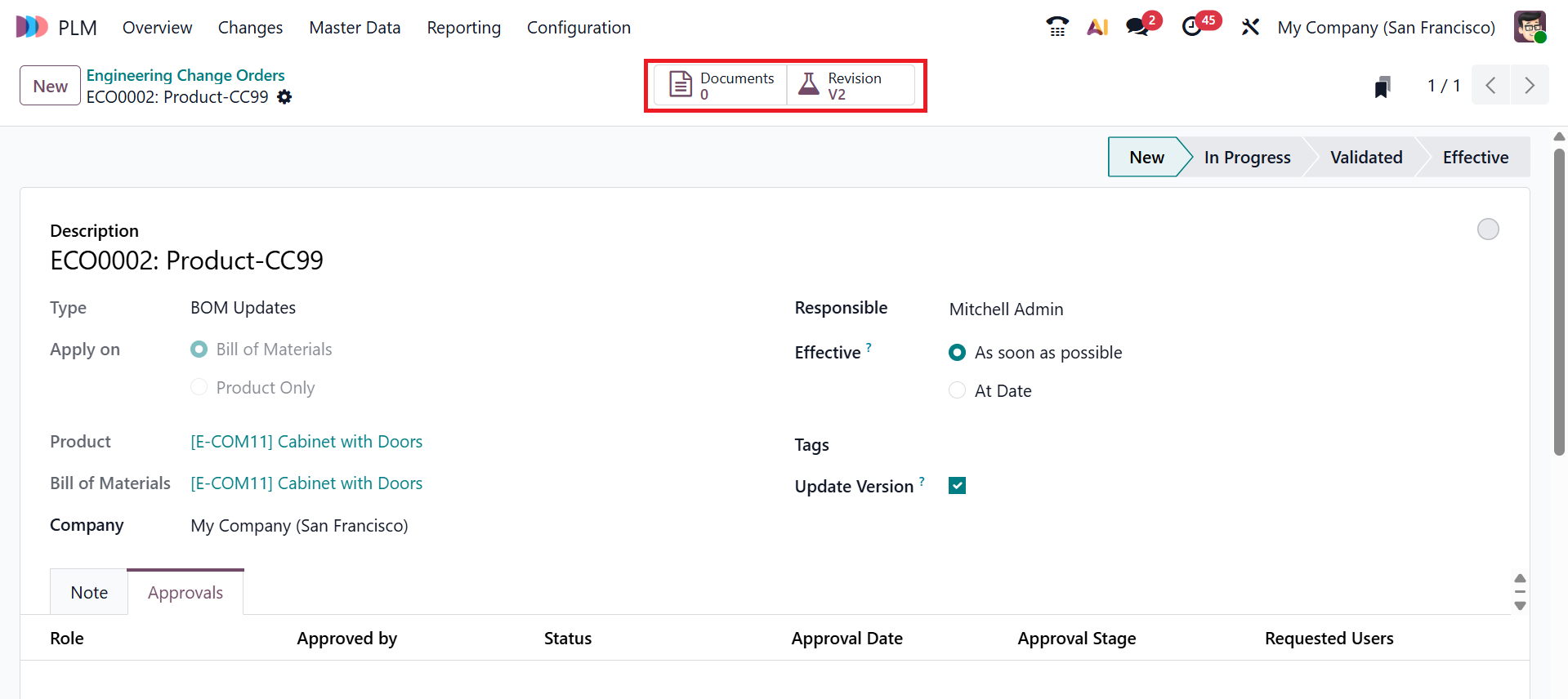Go to the next record arrow

(x=1530, y=86)
